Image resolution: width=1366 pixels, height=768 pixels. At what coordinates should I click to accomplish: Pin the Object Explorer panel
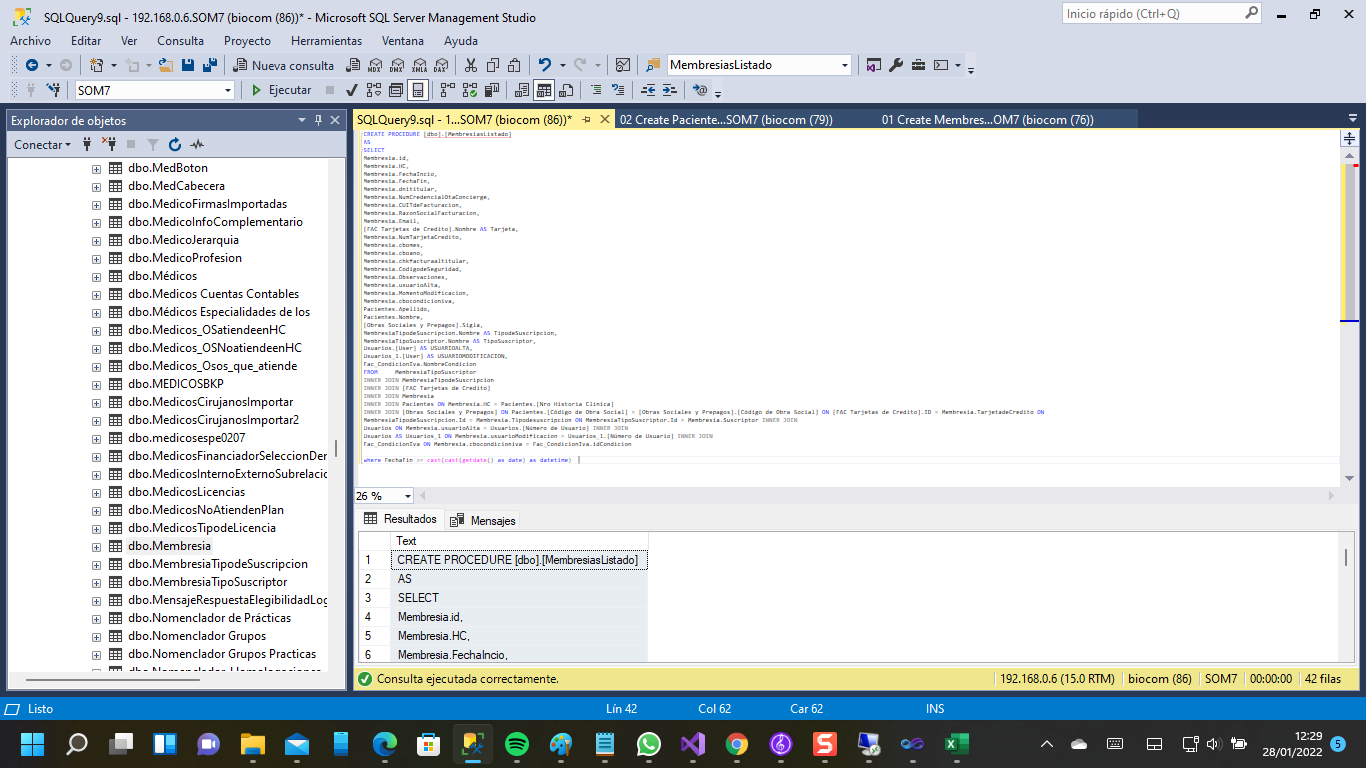[x=319, y=120]
